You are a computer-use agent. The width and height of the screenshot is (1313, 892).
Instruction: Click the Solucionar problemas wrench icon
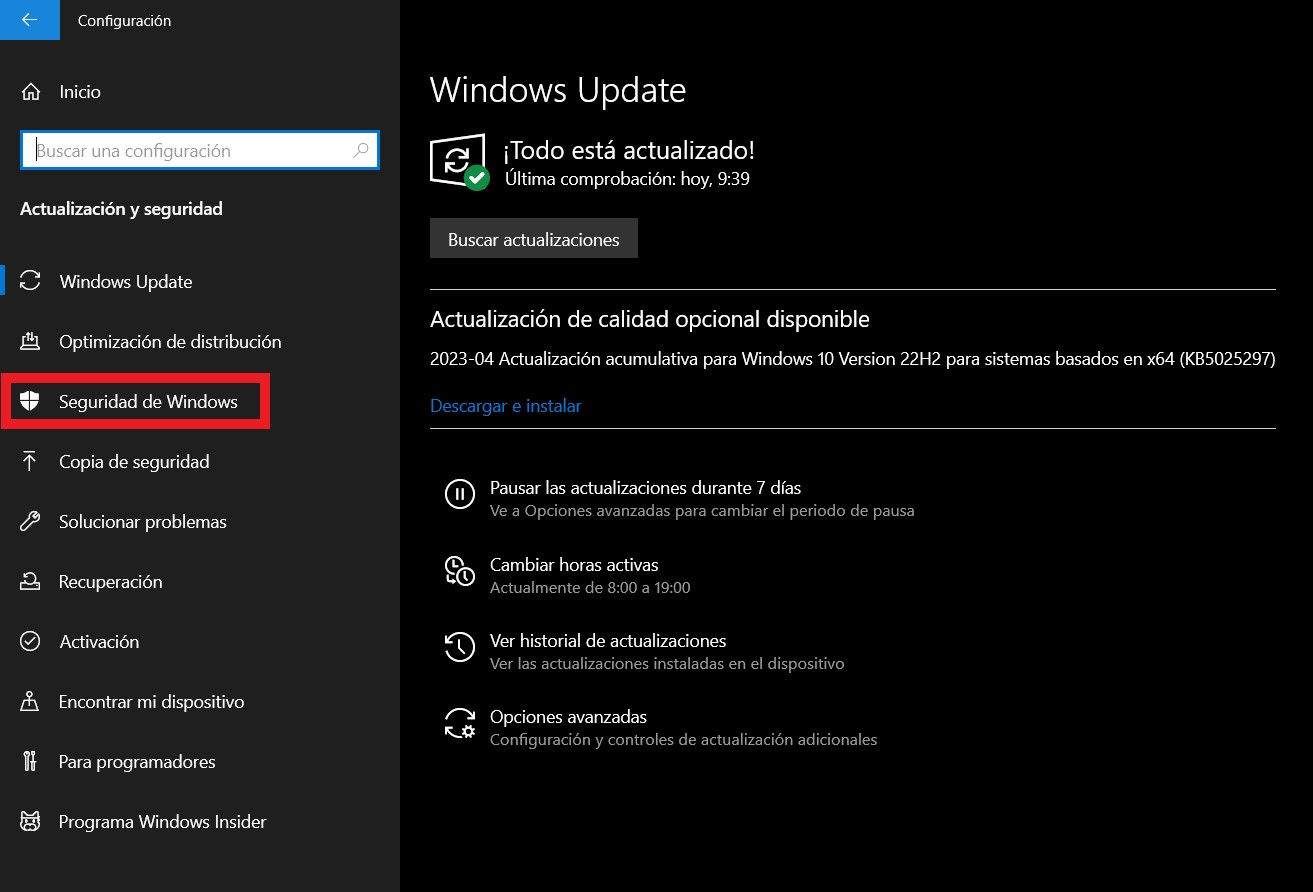pyautogui.click(x=30, y=521)
